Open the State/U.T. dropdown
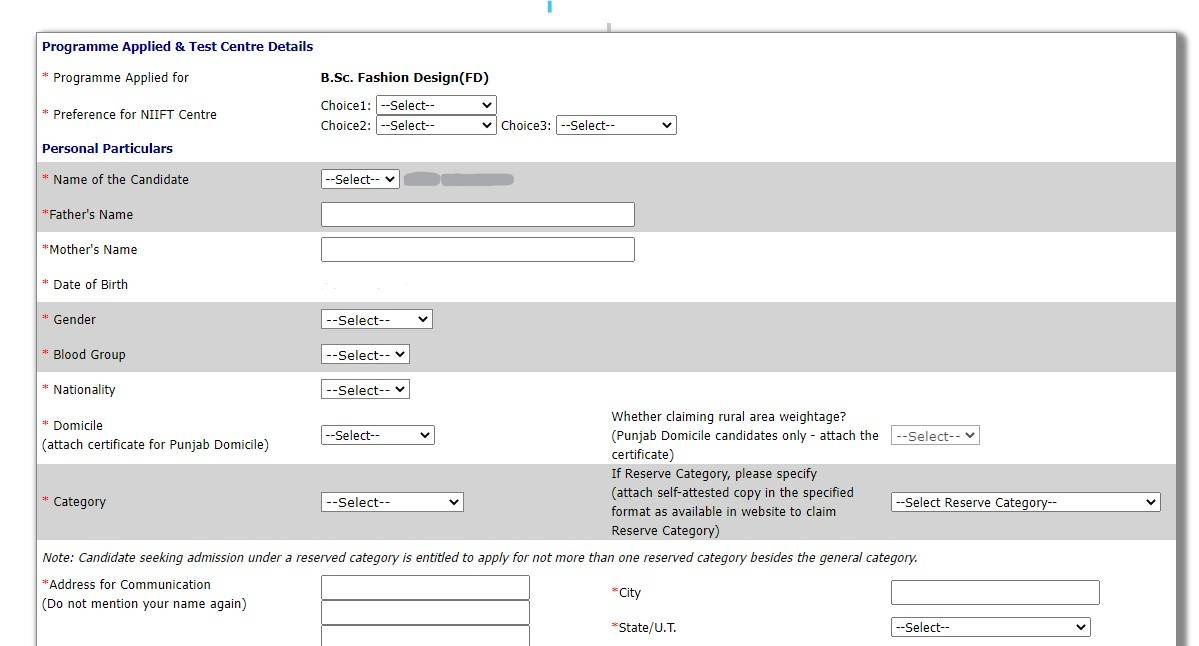Image resolution: width=1199 pixels, height=646 pixels. click(x=989, y=627)
